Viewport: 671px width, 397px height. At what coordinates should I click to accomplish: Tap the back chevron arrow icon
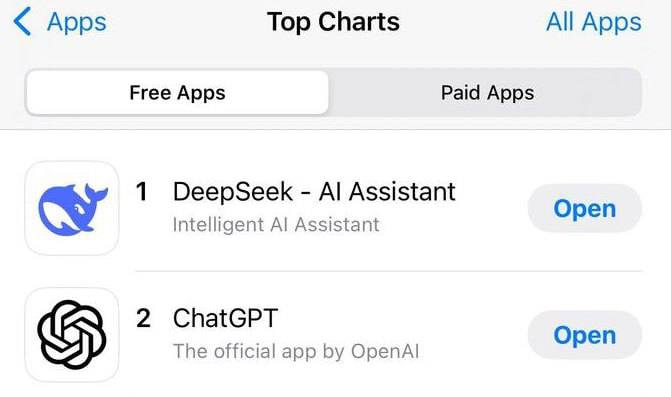22,21
